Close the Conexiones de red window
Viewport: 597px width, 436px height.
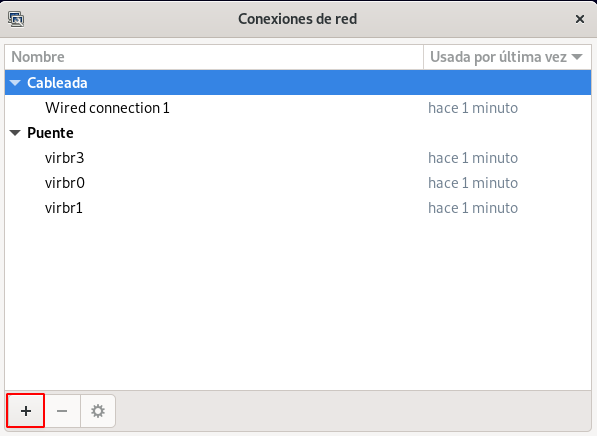(x=579, y=19)
